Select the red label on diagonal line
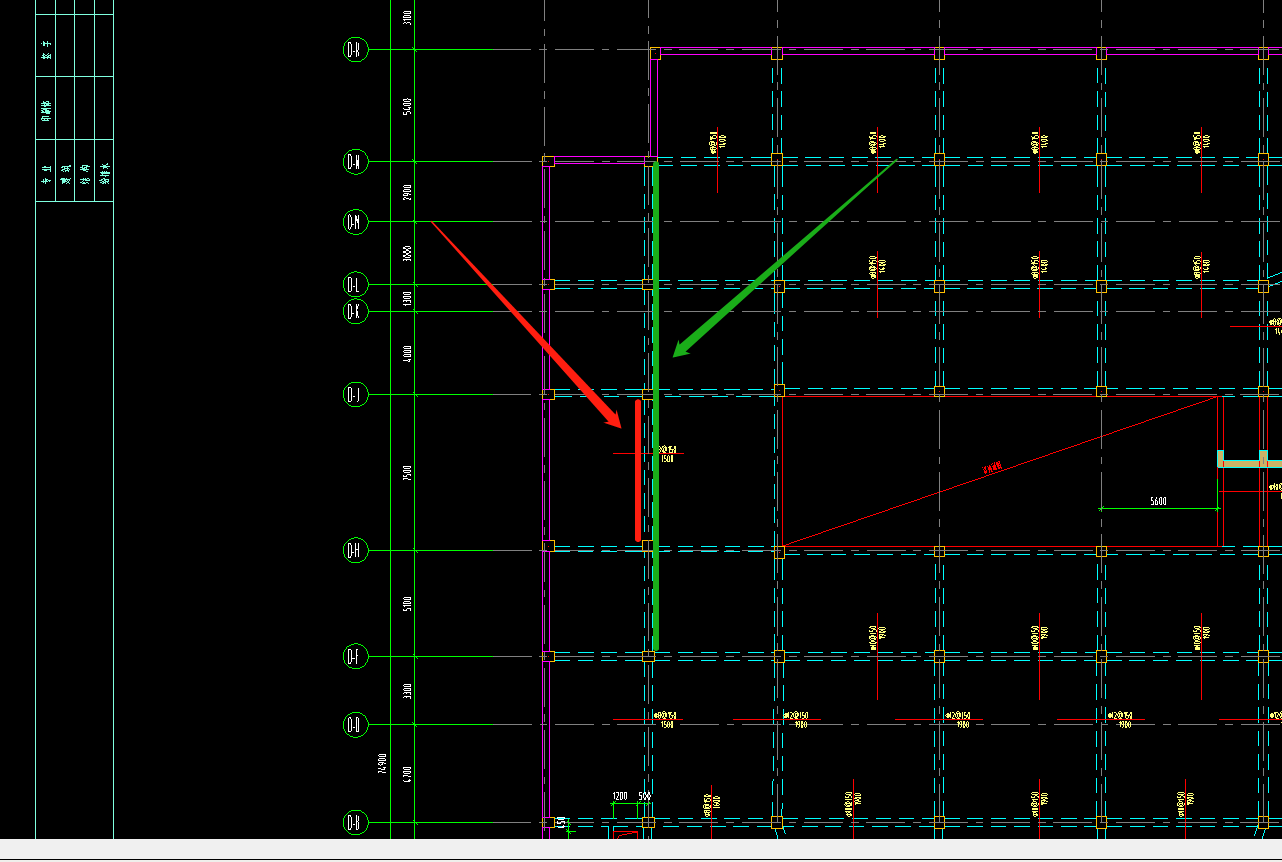Image resolution: width=1282 pixels, height=862 pixels. (x=992, y=467)
